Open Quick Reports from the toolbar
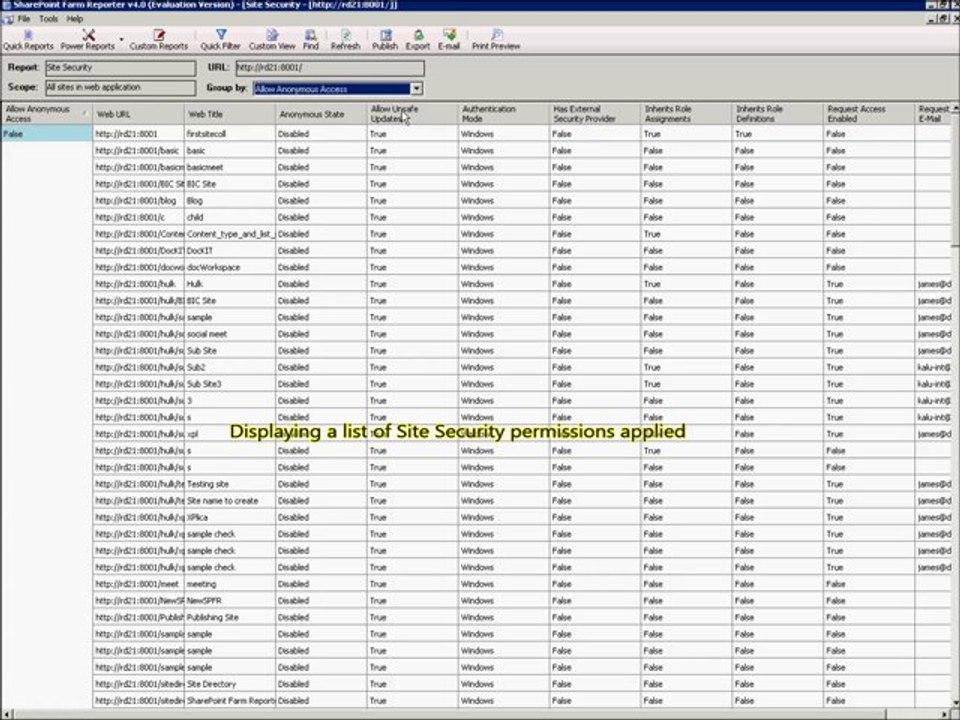960x720 pixels. click(28, 40)
